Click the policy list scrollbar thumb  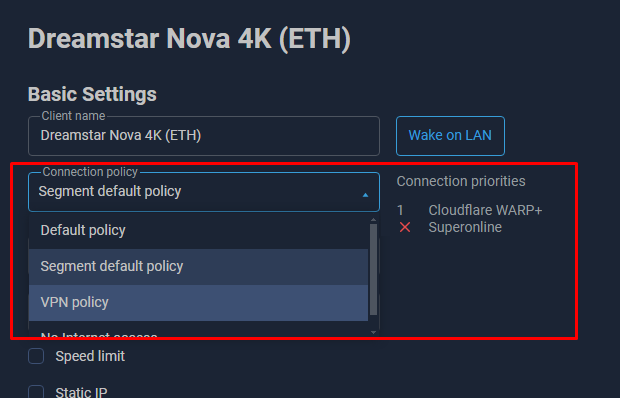tap(373, 270)
